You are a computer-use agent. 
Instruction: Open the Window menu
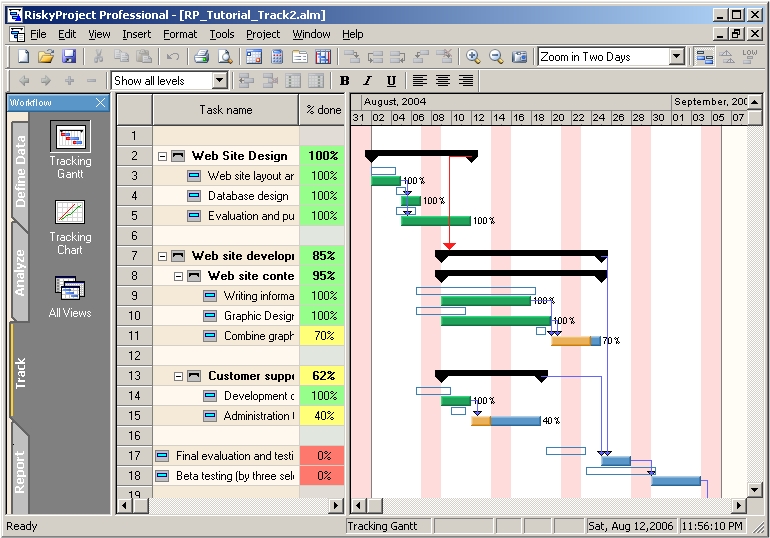311,34
